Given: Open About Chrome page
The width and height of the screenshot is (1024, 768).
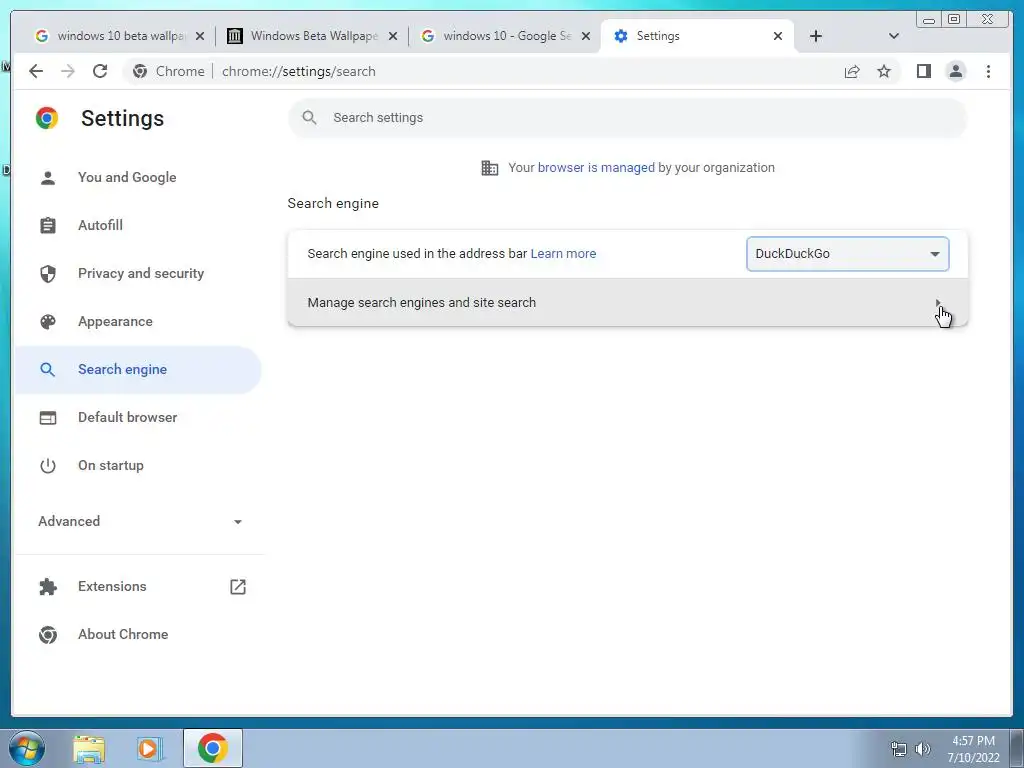Looking at the screenshot, I should [x=138, y=634].
